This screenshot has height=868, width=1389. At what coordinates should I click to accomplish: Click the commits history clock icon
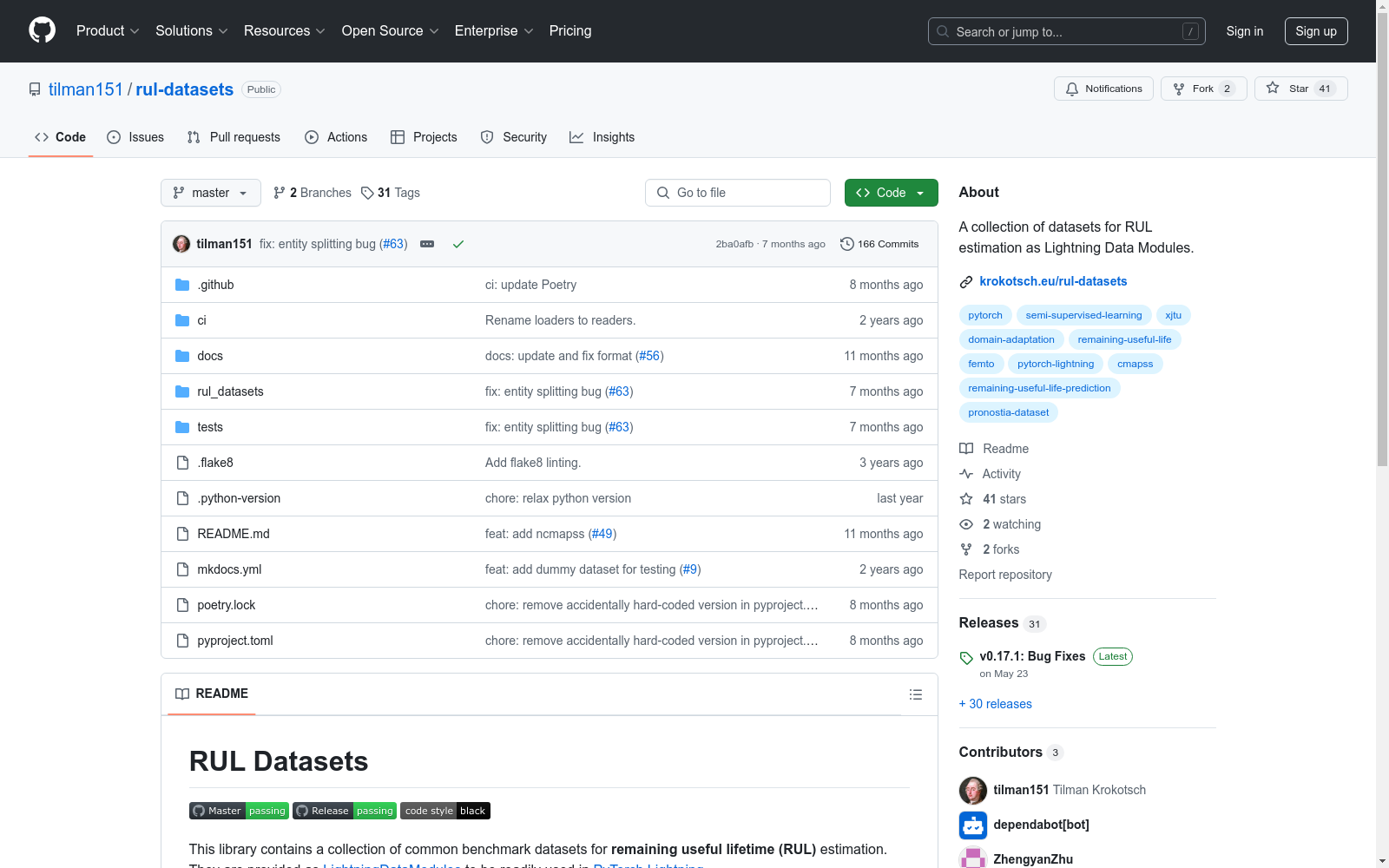tap(847, 244)
